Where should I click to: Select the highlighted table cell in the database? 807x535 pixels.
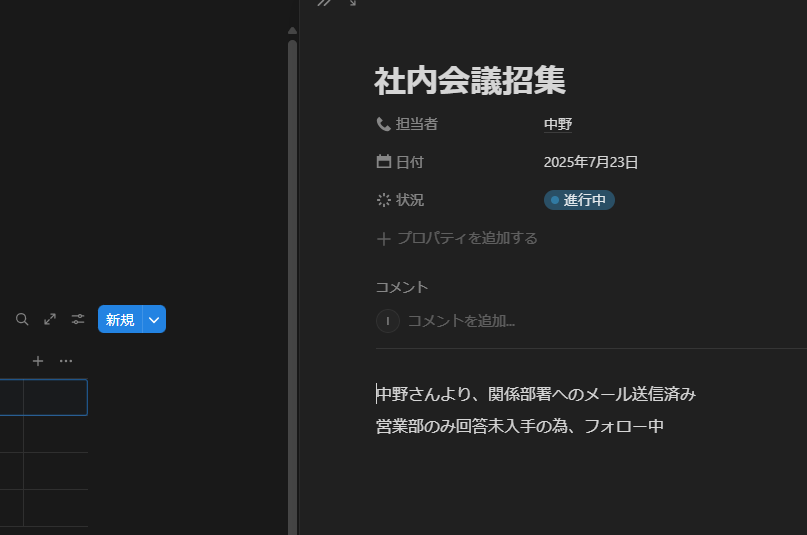(55, 397)
